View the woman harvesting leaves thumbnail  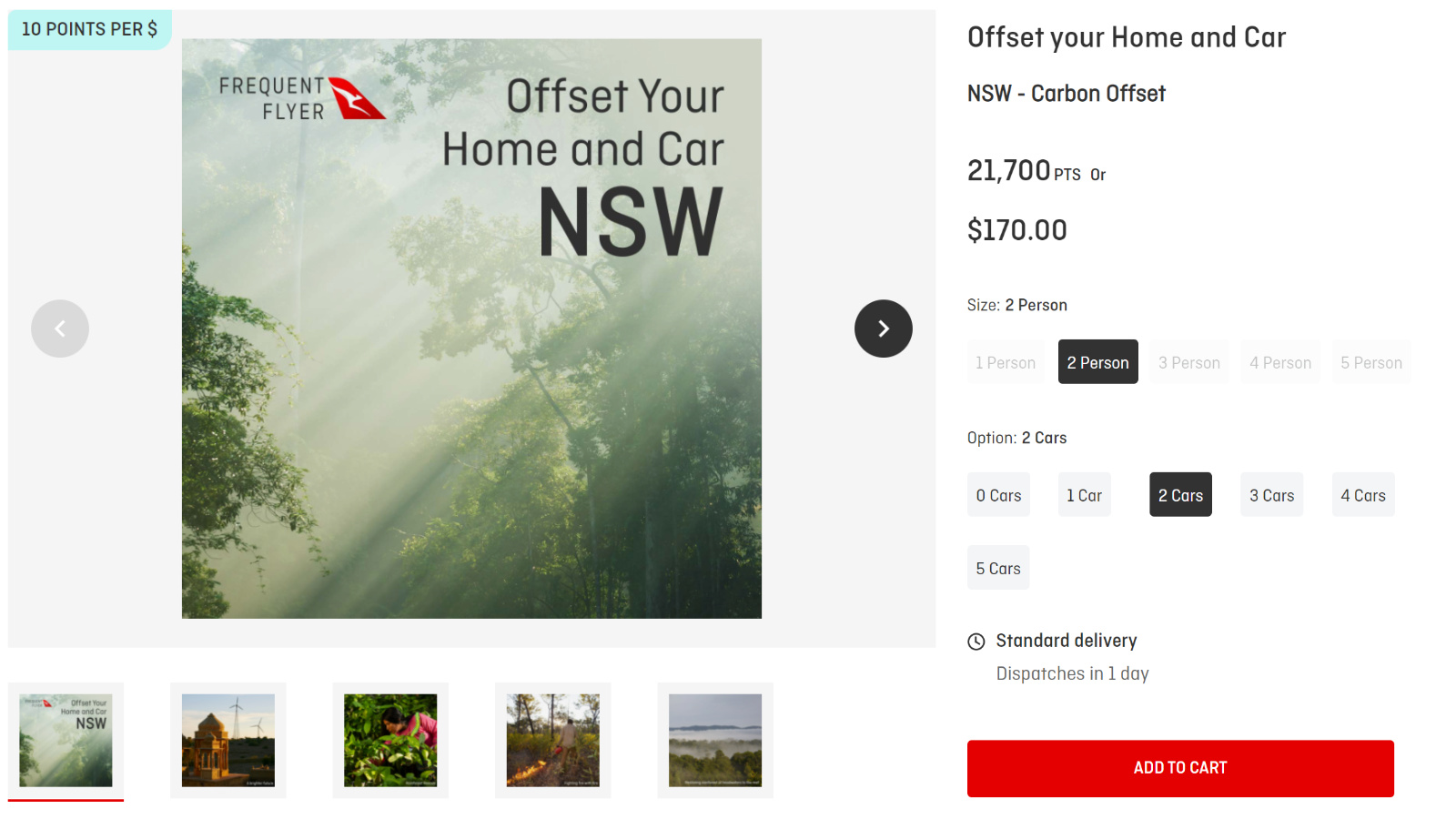390,741
